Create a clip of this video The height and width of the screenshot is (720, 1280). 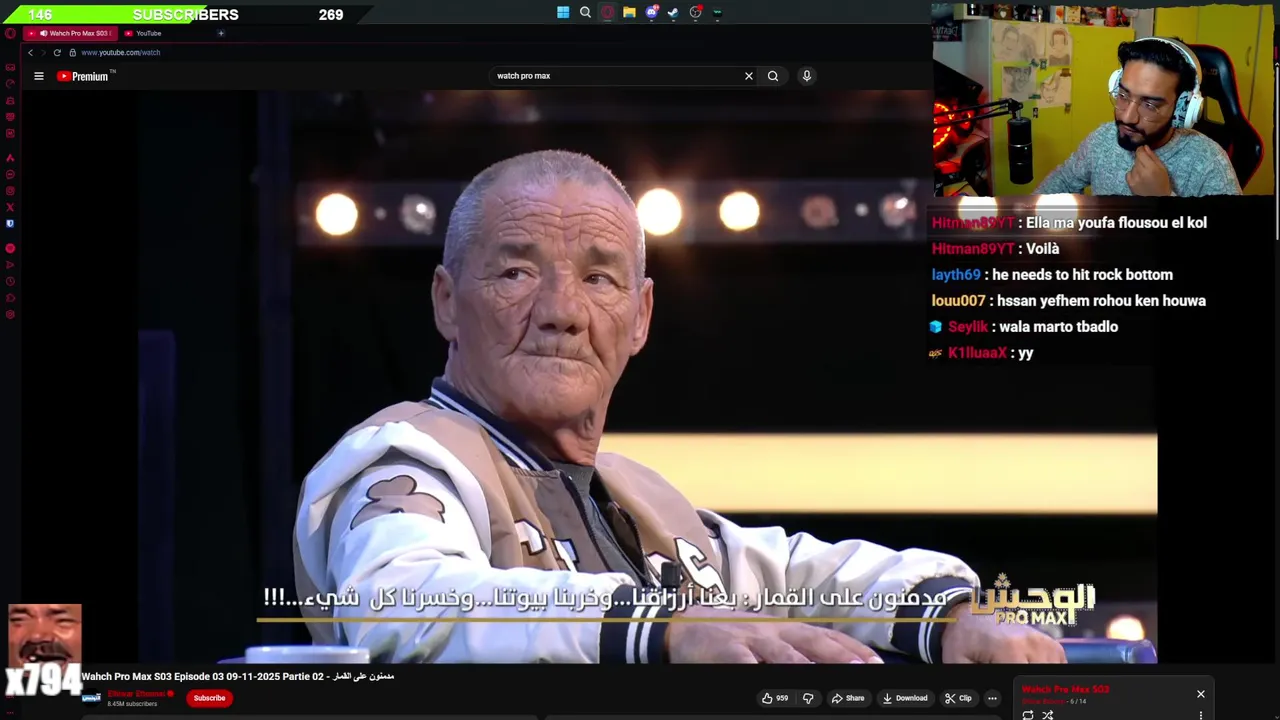coord(958,698)
